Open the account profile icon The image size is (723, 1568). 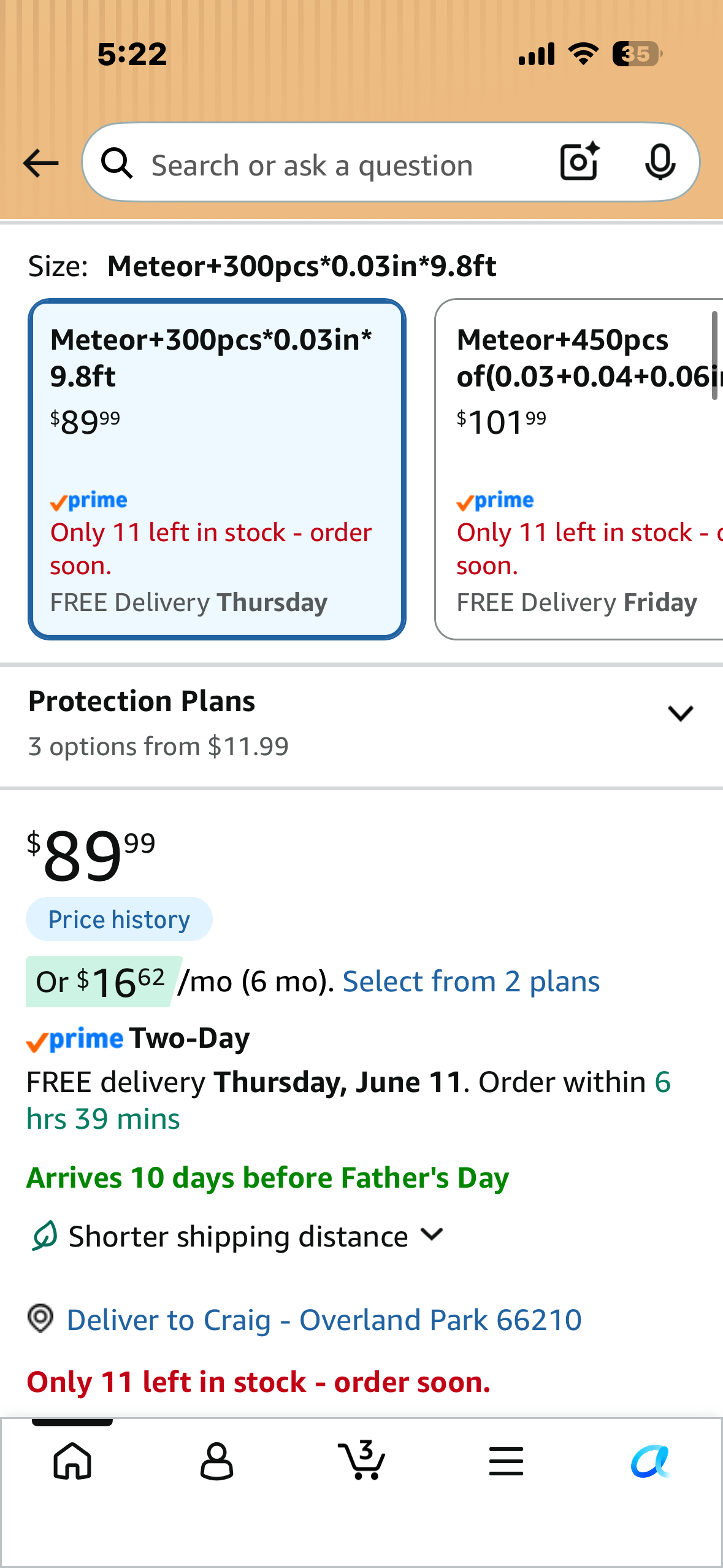pyautogui.click(x=217, y=1461)
